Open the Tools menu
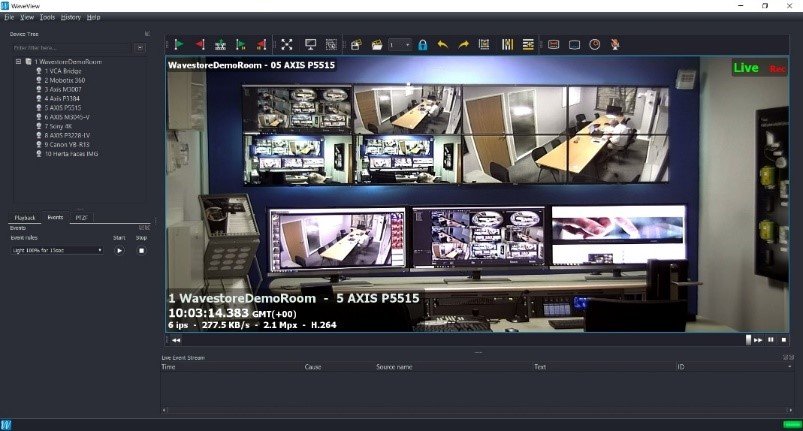The image size is (803, 431). pos(46,17)
